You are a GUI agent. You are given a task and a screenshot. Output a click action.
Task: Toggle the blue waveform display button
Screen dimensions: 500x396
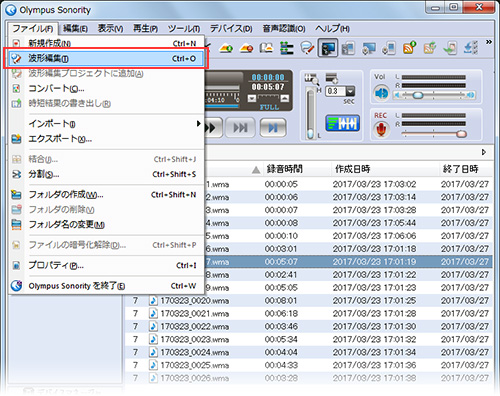342,123
